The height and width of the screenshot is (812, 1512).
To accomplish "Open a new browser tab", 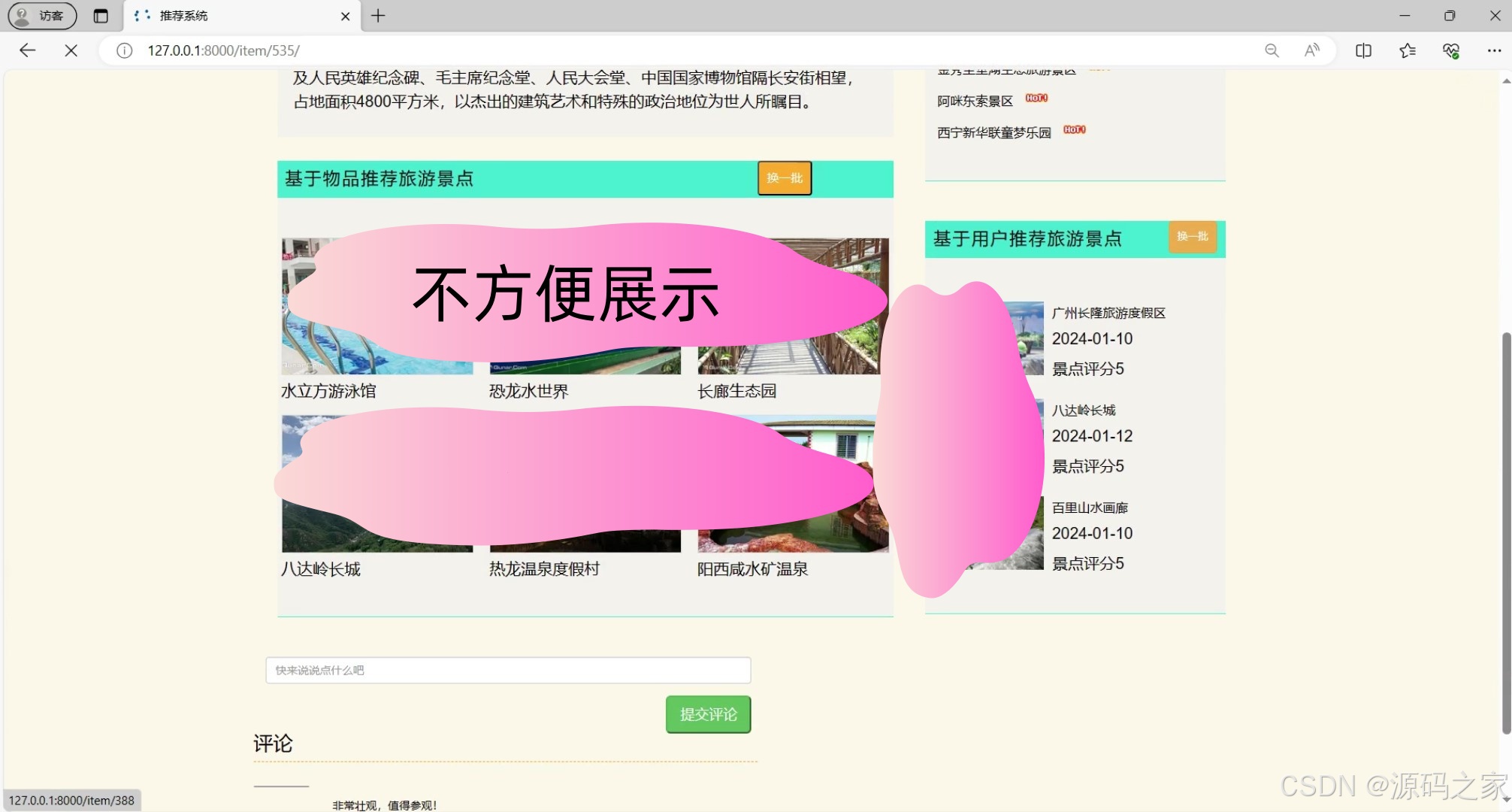I will coord(378,16).
